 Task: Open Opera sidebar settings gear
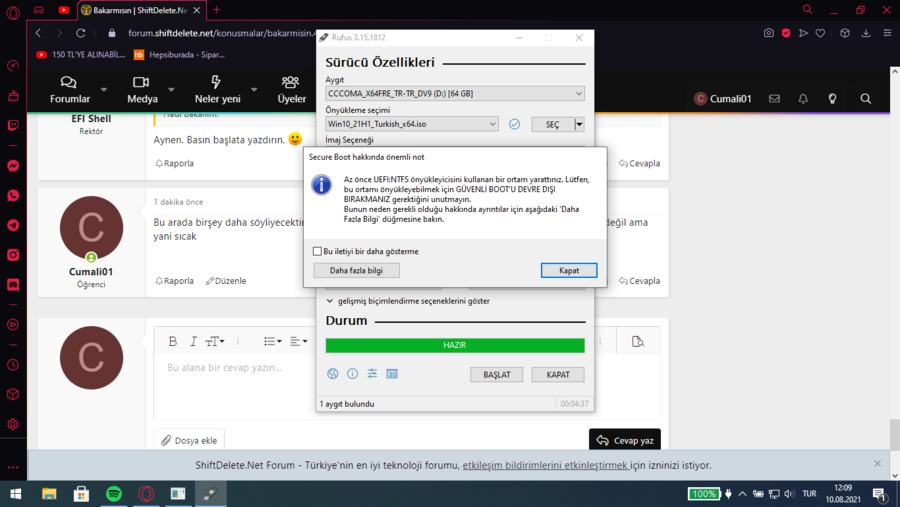click(13, 424)
